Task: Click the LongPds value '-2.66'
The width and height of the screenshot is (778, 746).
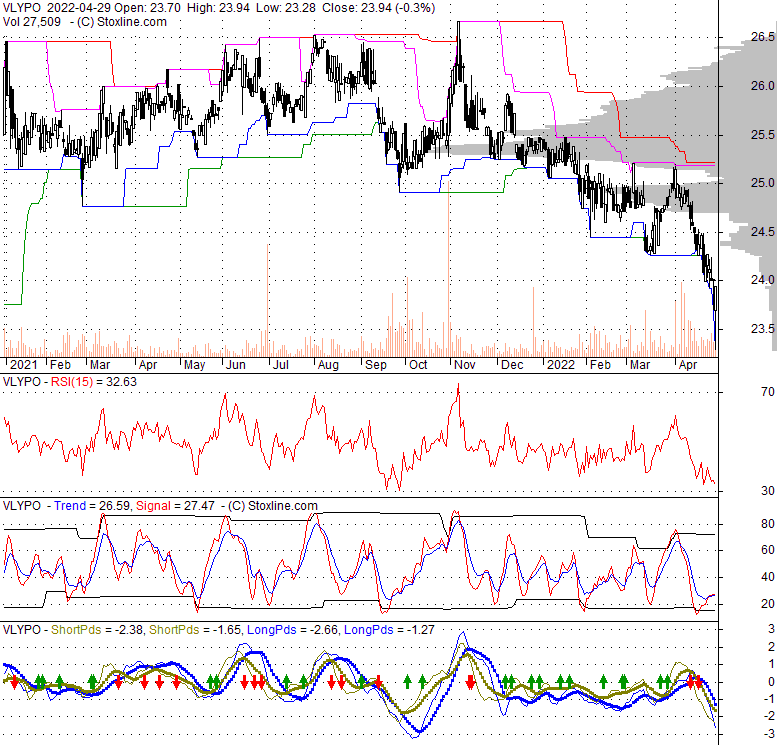Action: [324, 630]
